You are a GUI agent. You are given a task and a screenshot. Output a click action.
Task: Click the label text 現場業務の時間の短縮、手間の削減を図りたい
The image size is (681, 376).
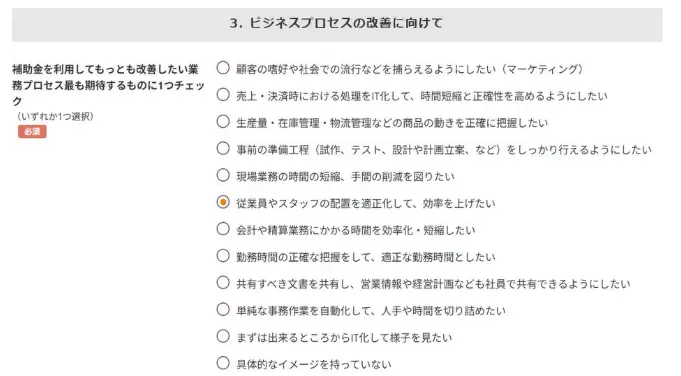(345, 177)
